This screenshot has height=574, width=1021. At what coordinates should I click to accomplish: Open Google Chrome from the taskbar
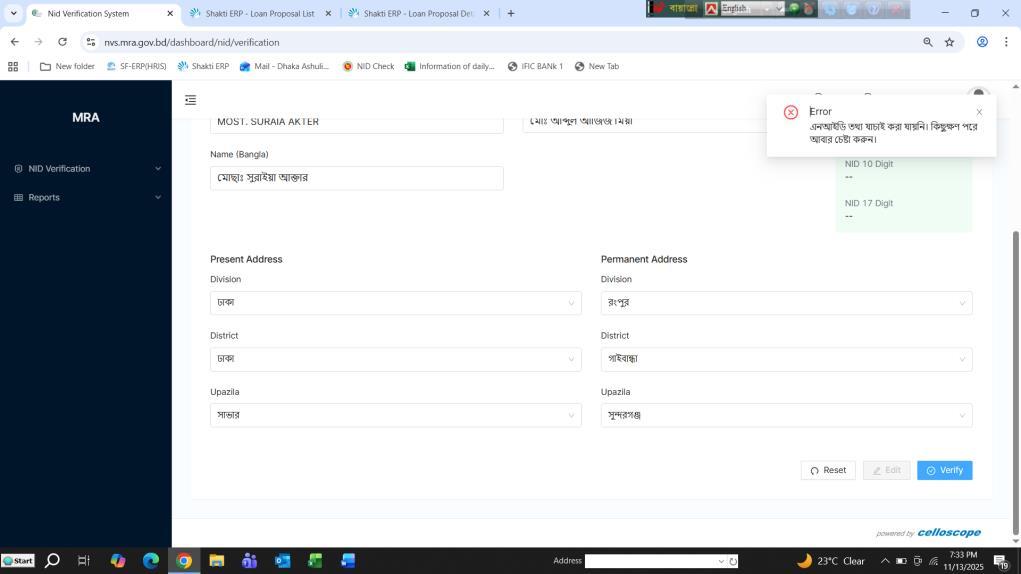[x=184, y=561]
